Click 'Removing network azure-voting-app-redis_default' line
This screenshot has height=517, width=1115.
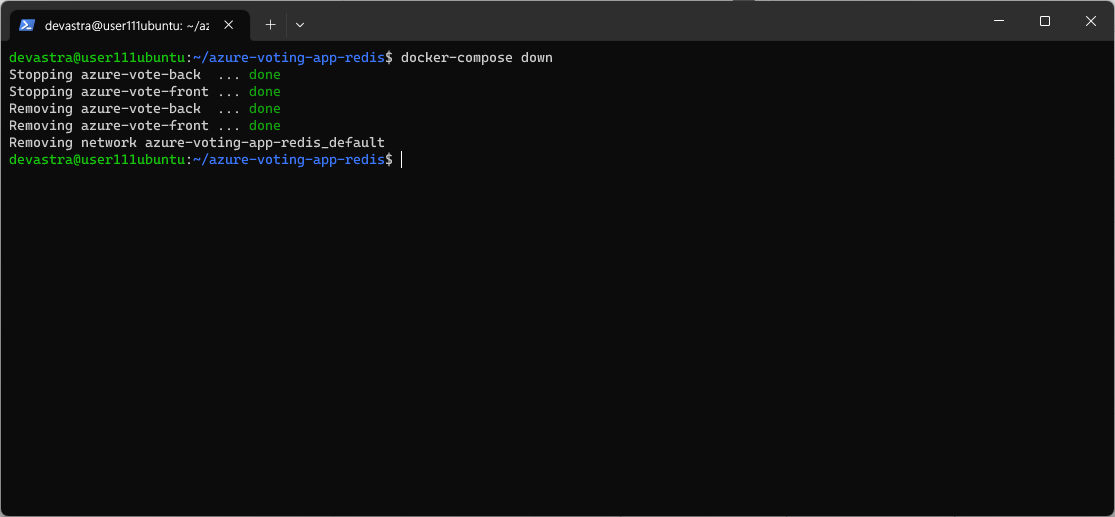click(196, 143)
